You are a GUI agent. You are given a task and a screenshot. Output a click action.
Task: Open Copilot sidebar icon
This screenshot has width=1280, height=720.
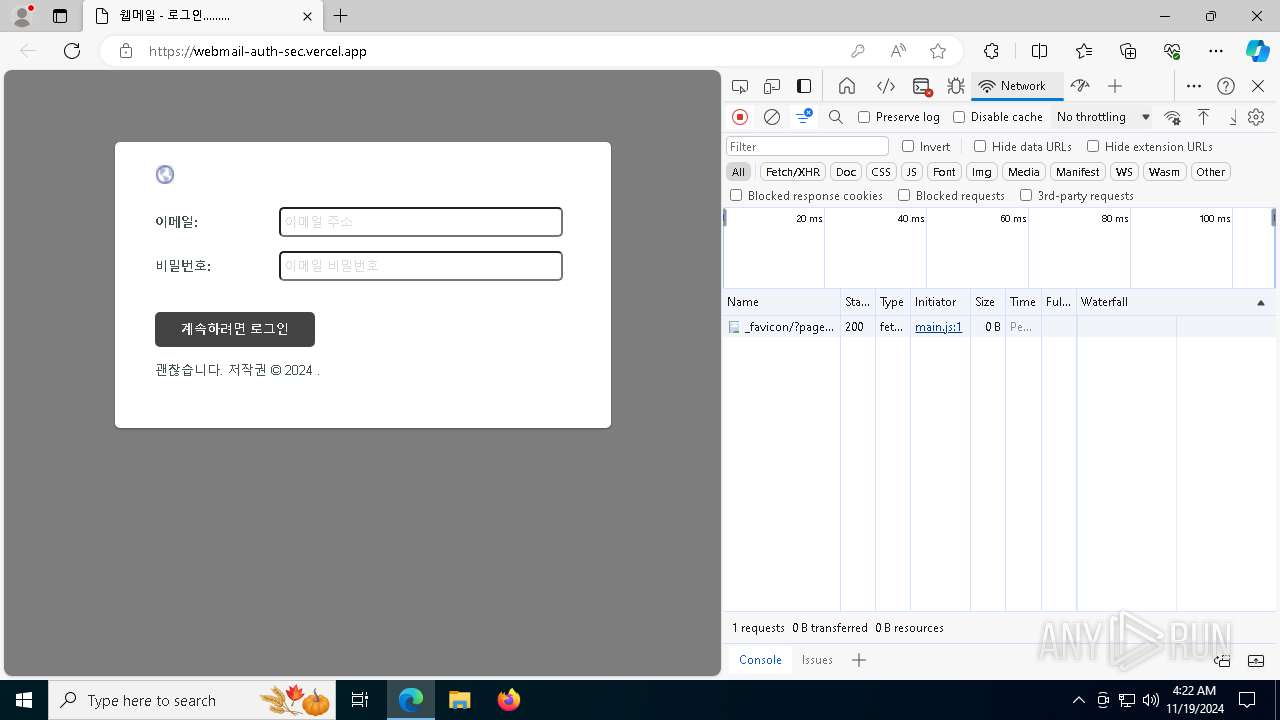pyautogui.click(x=1258, y=51)
